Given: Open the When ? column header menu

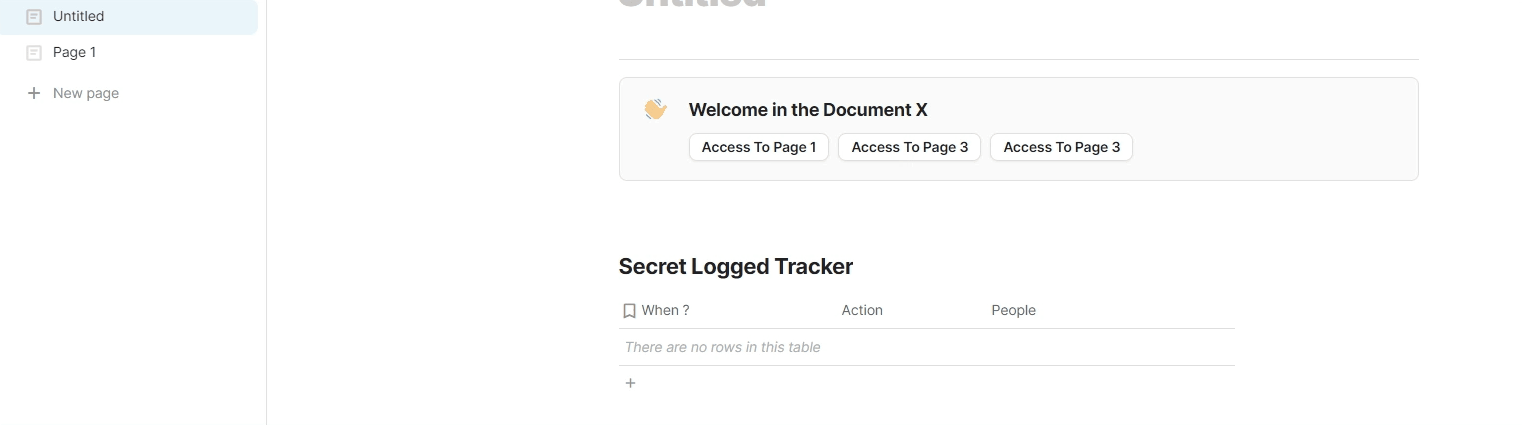Looking at the screenshot, I should click(665, 311).
